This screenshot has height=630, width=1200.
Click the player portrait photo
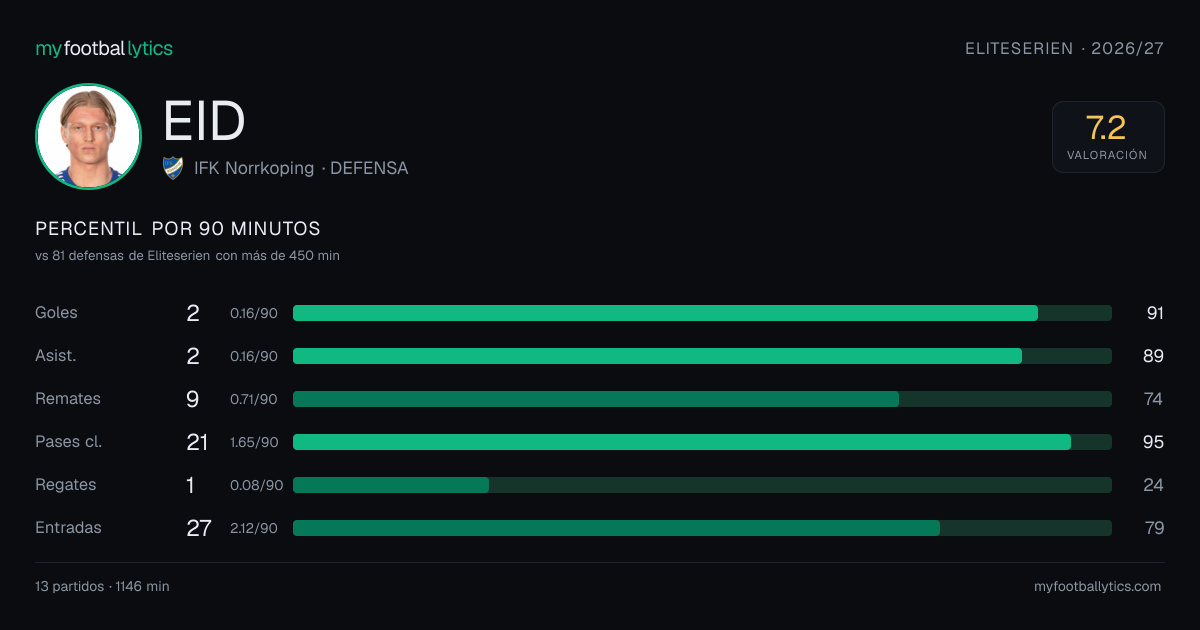(88, 136)
